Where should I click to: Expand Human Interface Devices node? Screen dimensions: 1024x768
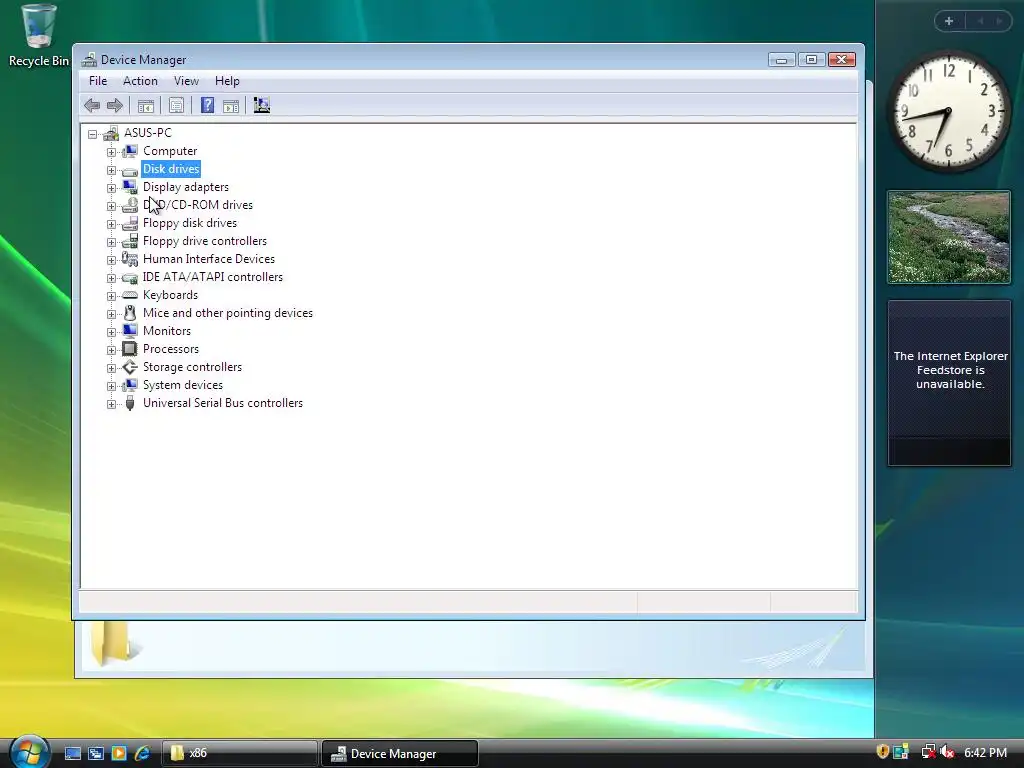(x=112, y=260)
